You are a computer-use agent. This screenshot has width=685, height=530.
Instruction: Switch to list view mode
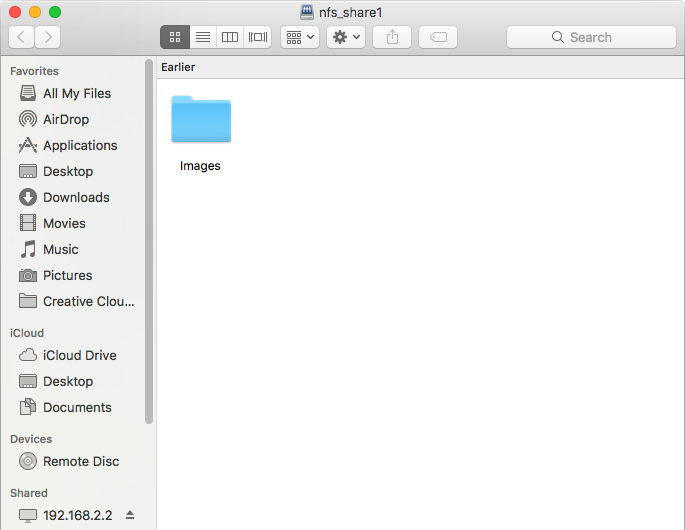click(202, 37)
